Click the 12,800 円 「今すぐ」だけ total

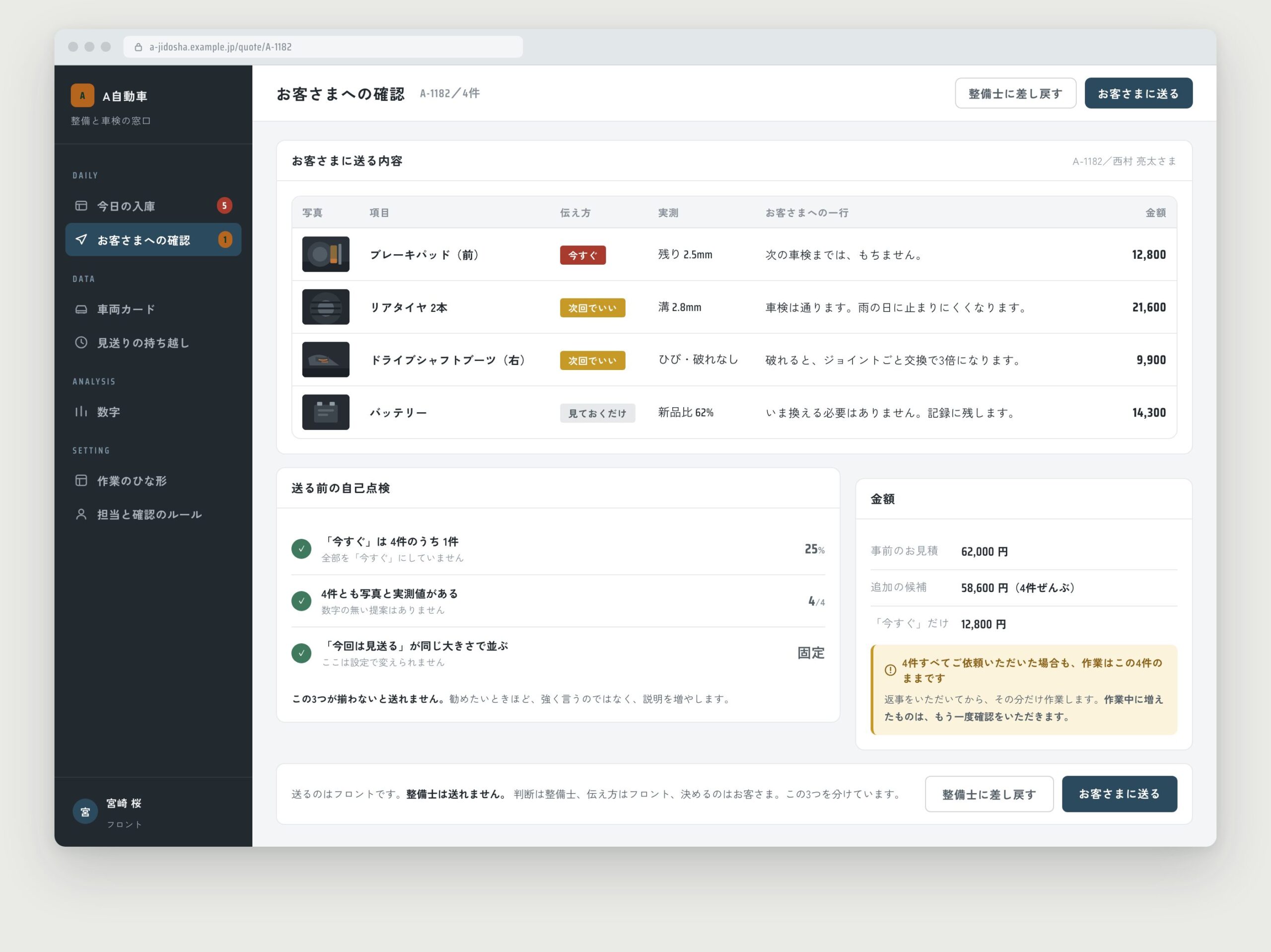[x=983, y=624]
